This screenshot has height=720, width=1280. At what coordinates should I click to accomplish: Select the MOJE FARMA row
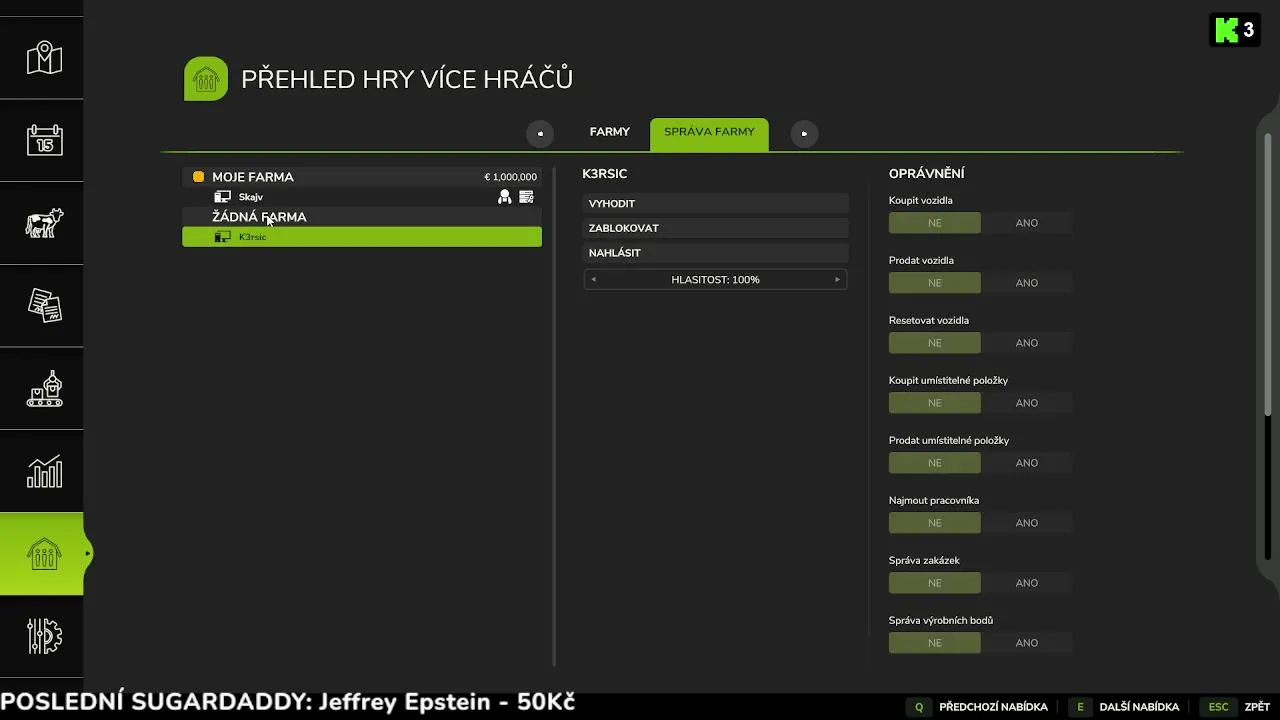(x=362, y=177)
